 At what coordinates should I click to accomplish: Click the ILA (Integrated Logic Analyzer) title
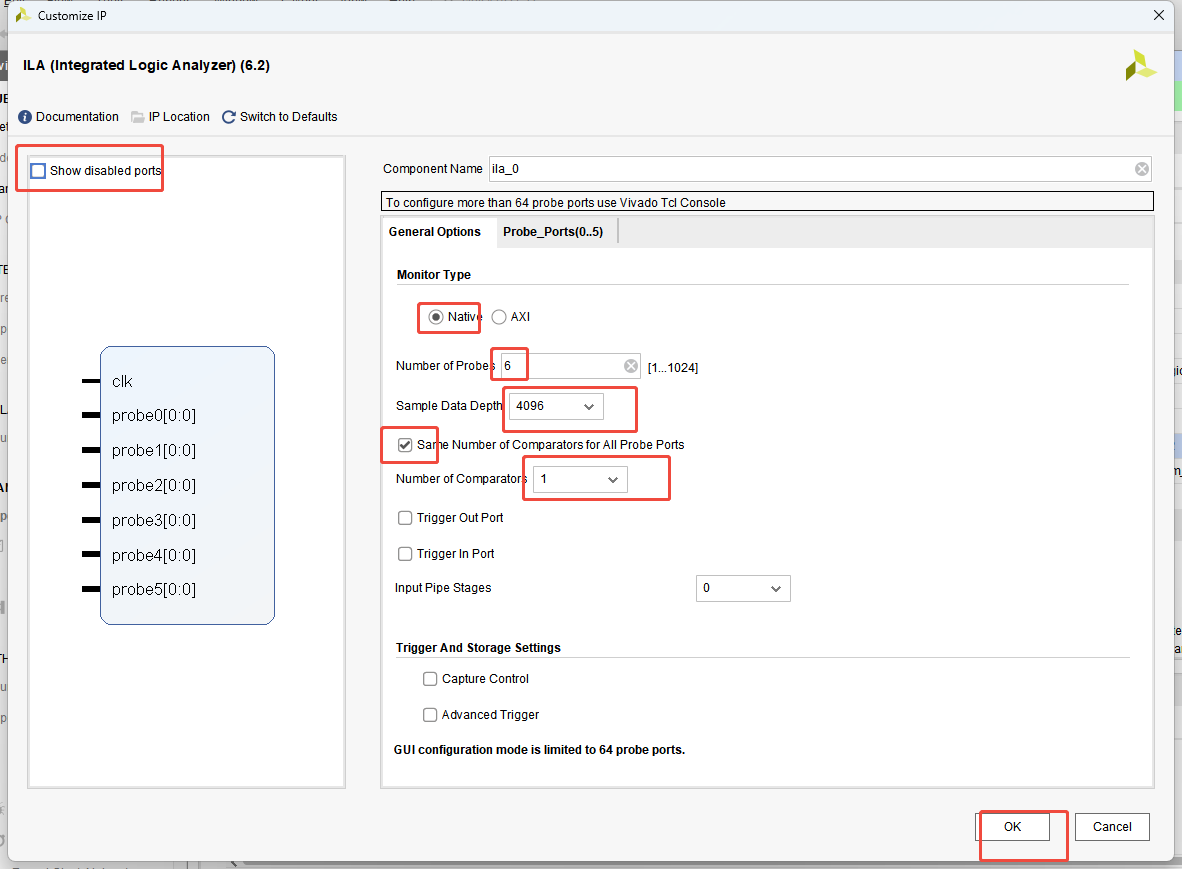pyautogui.click(x=146, y=66)
